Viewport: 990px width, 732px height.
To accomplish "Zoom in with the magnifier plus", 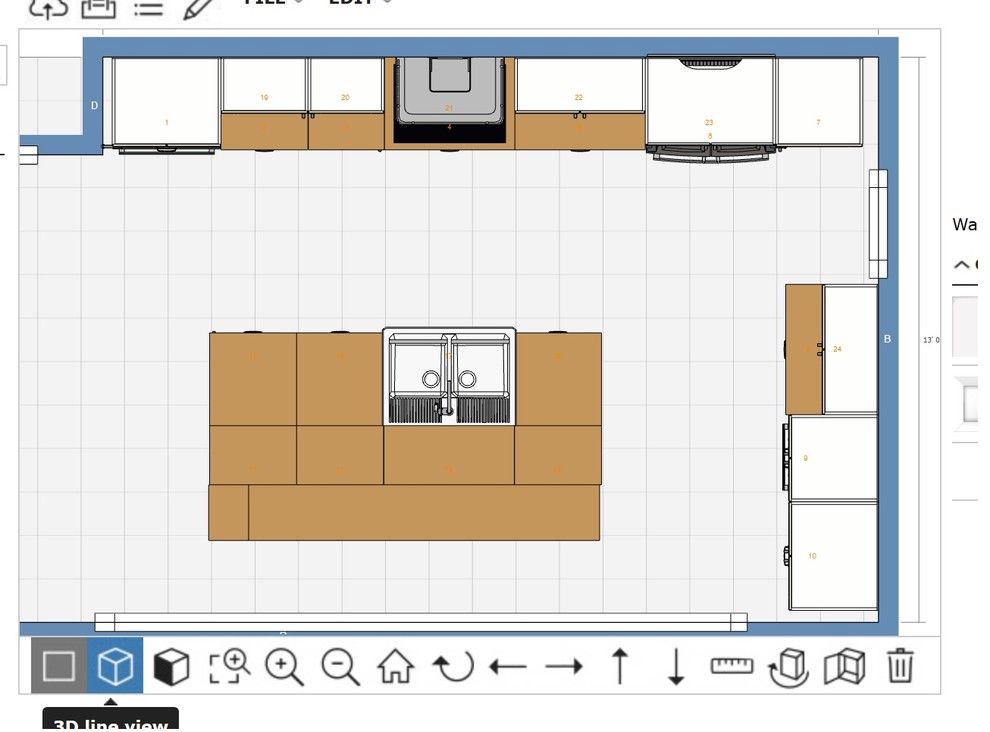I will point(285,667).
